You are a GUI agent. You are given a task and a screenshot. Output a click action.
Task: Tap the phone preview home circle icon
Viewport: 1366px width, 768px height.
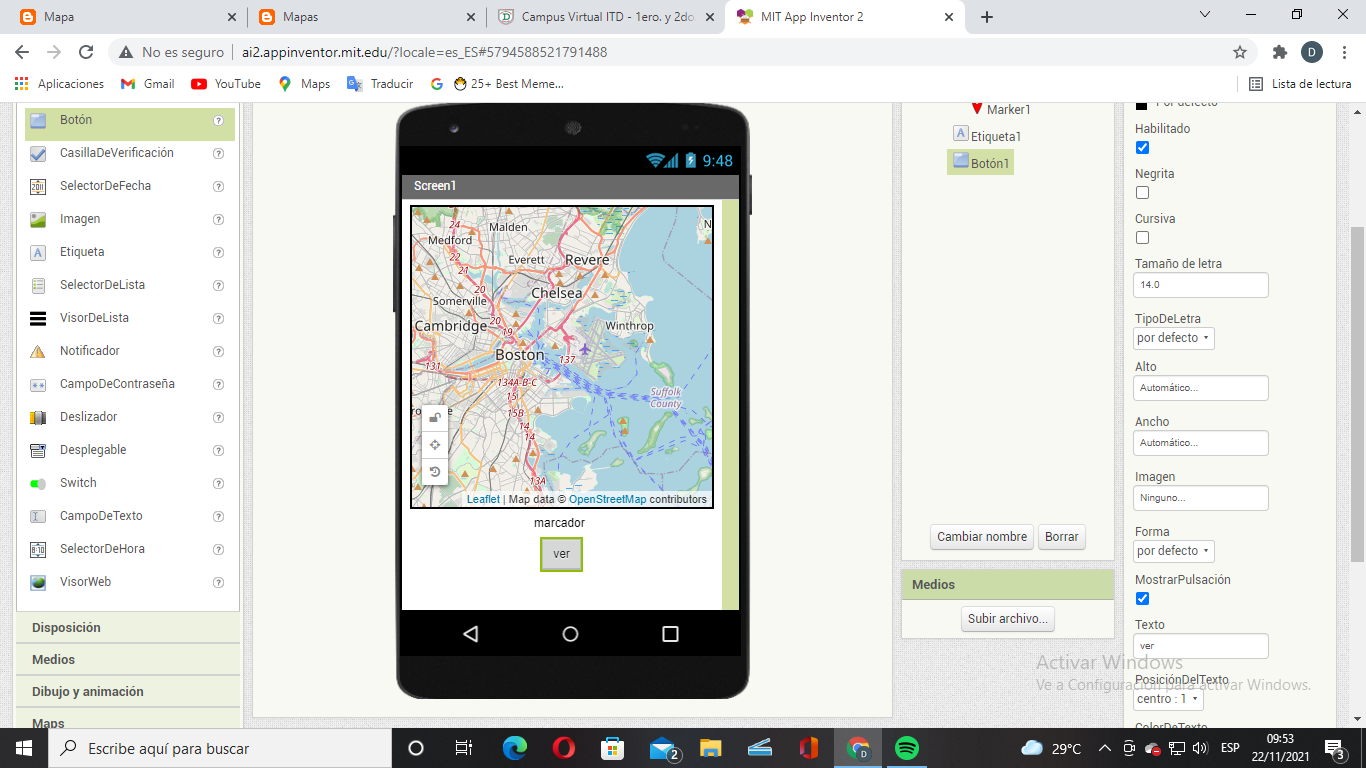tap(570, 634)
